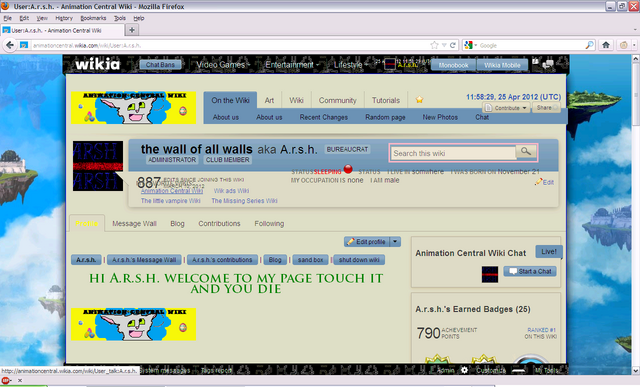Click the shut down wiki button
640x387 pixels.
pyautogui.click(x=359, y=260)
